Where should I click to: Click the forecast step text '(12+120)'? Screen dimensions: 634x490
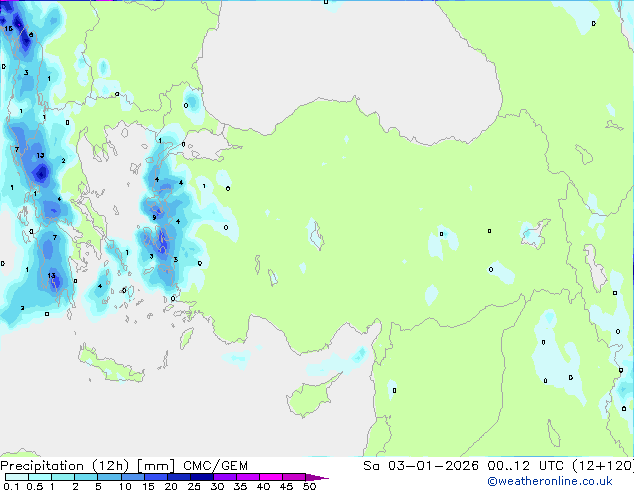pyautogui.click(x=603, y=466)
